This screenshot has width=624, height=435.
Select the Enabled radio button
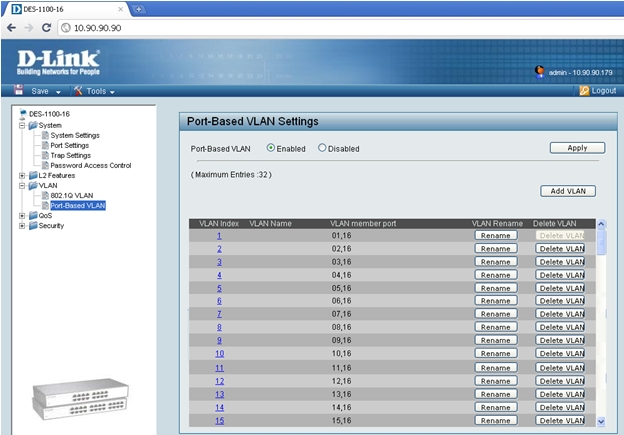click(271, 148)
